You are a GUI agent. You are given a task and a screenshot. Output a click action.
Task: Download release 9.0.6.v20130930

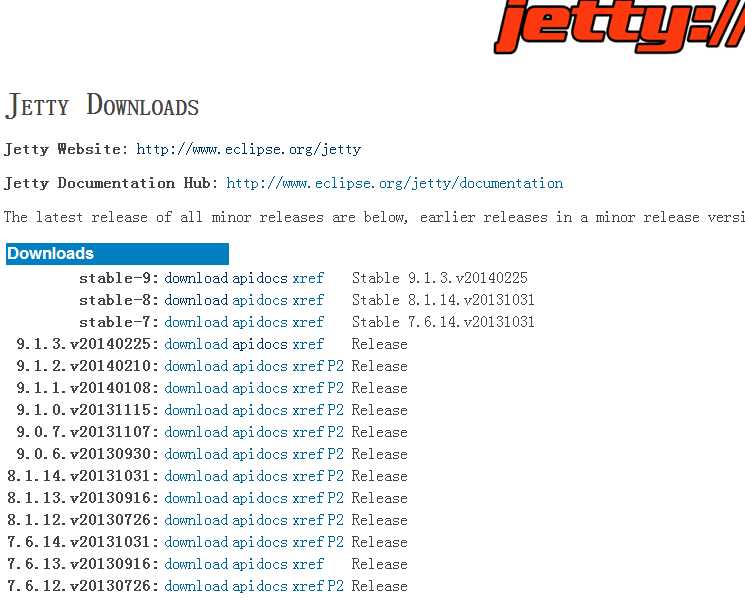pos(196,454)
